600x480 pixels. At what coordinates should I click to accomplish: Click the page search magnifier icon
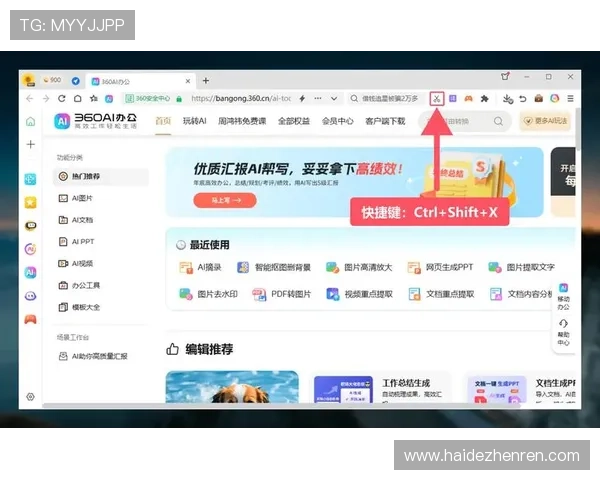498,121
